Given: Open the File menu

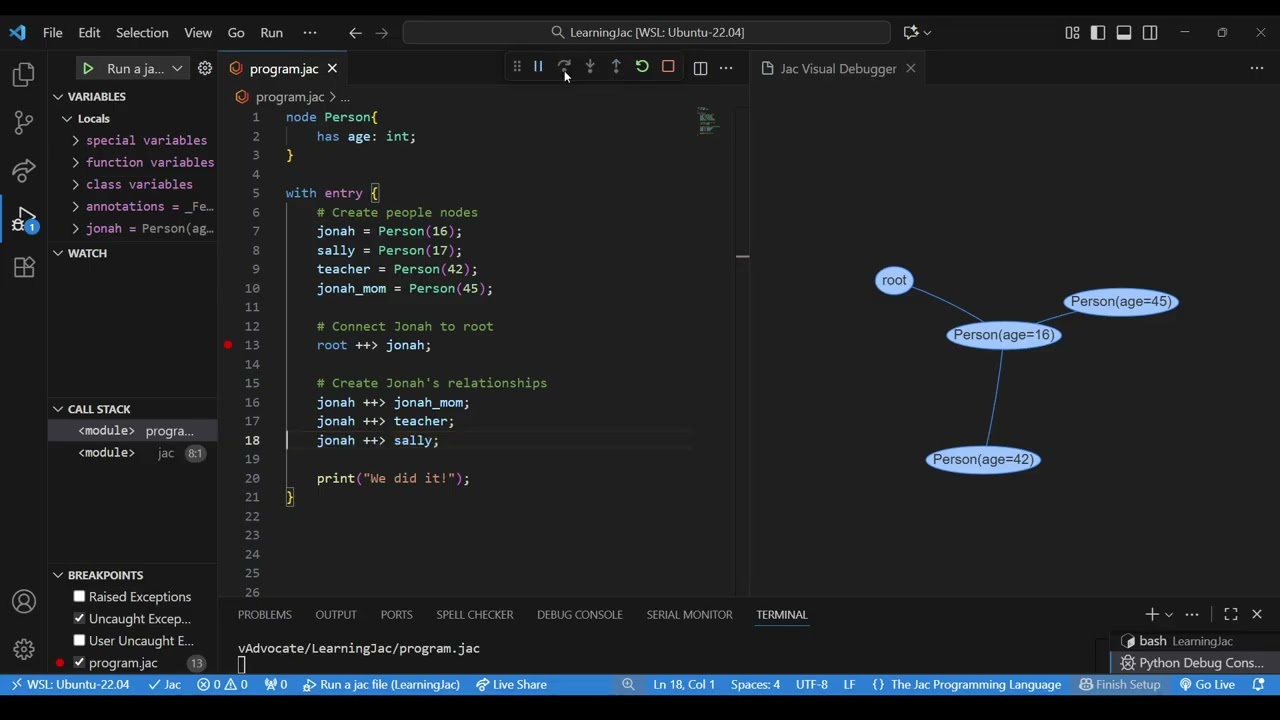Looking at the screenshot, I should pyautogui.click(x=53, y=33).
